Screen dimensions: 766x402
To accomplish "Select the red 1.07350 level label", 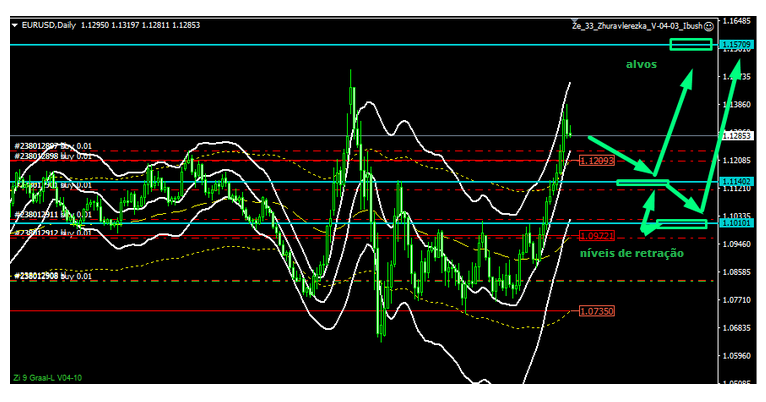I will click(596, 312).
